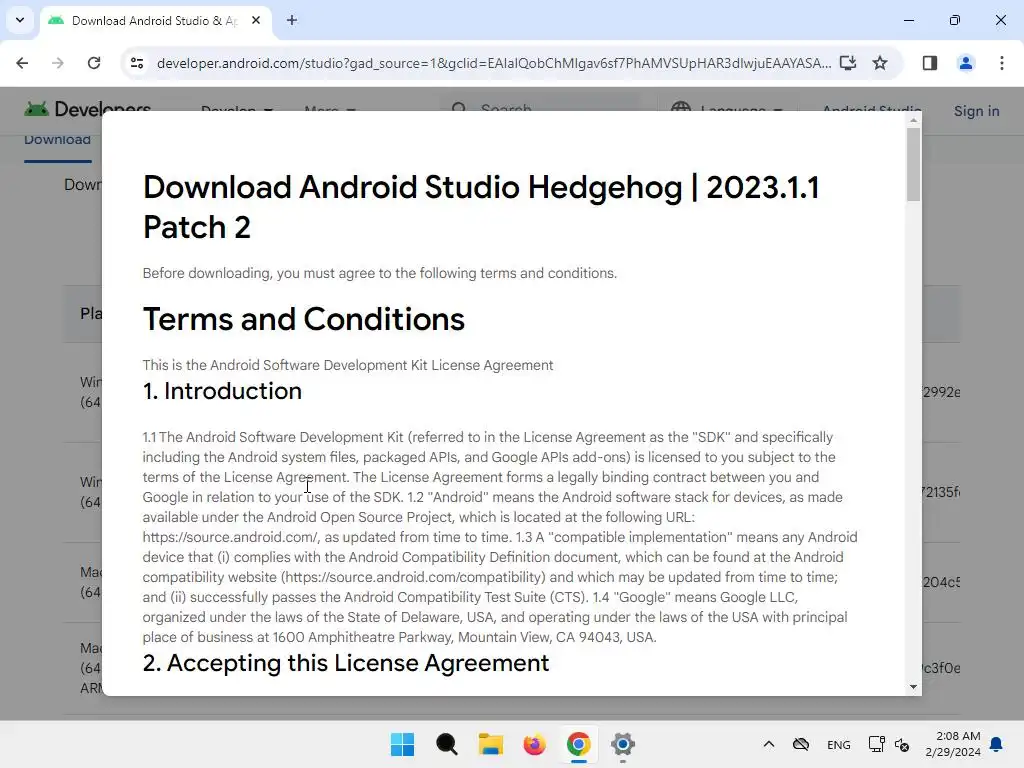This screenshot has height=768, width=1024.
Task: Open the clock showing 2:08 AM
Action: click(x=953, y=744)
